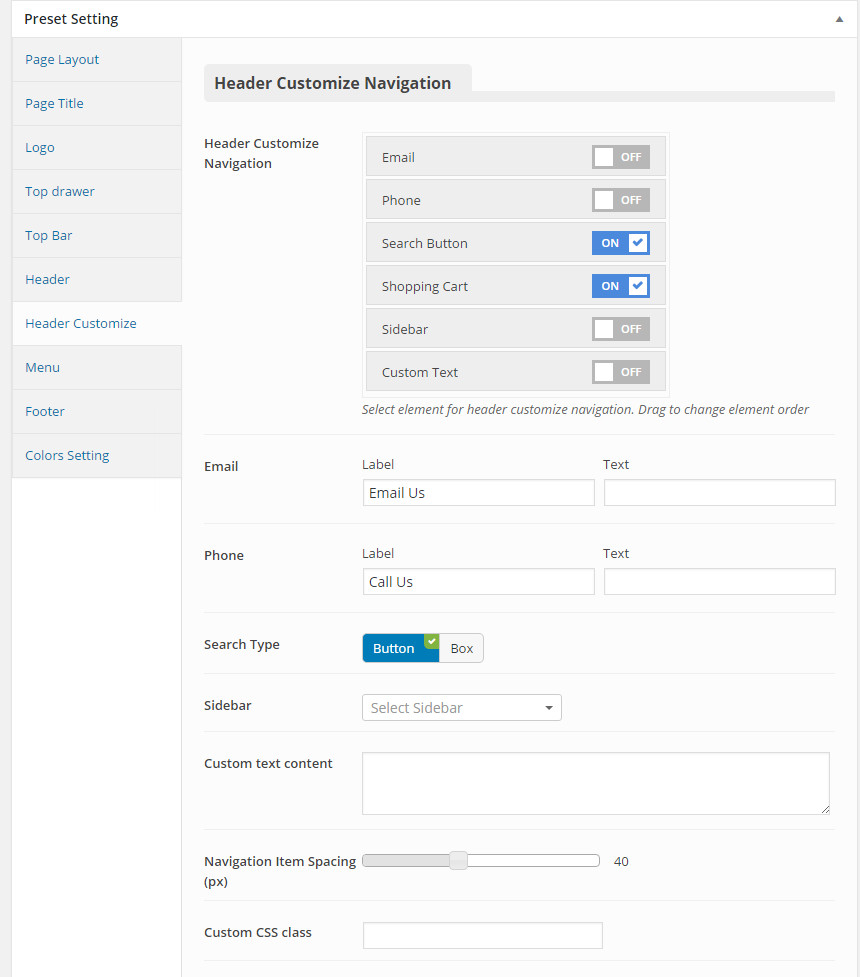The width and height of the screenshot is (860, 977).
Task: Select the Box search type
Action: coord(462,649)
